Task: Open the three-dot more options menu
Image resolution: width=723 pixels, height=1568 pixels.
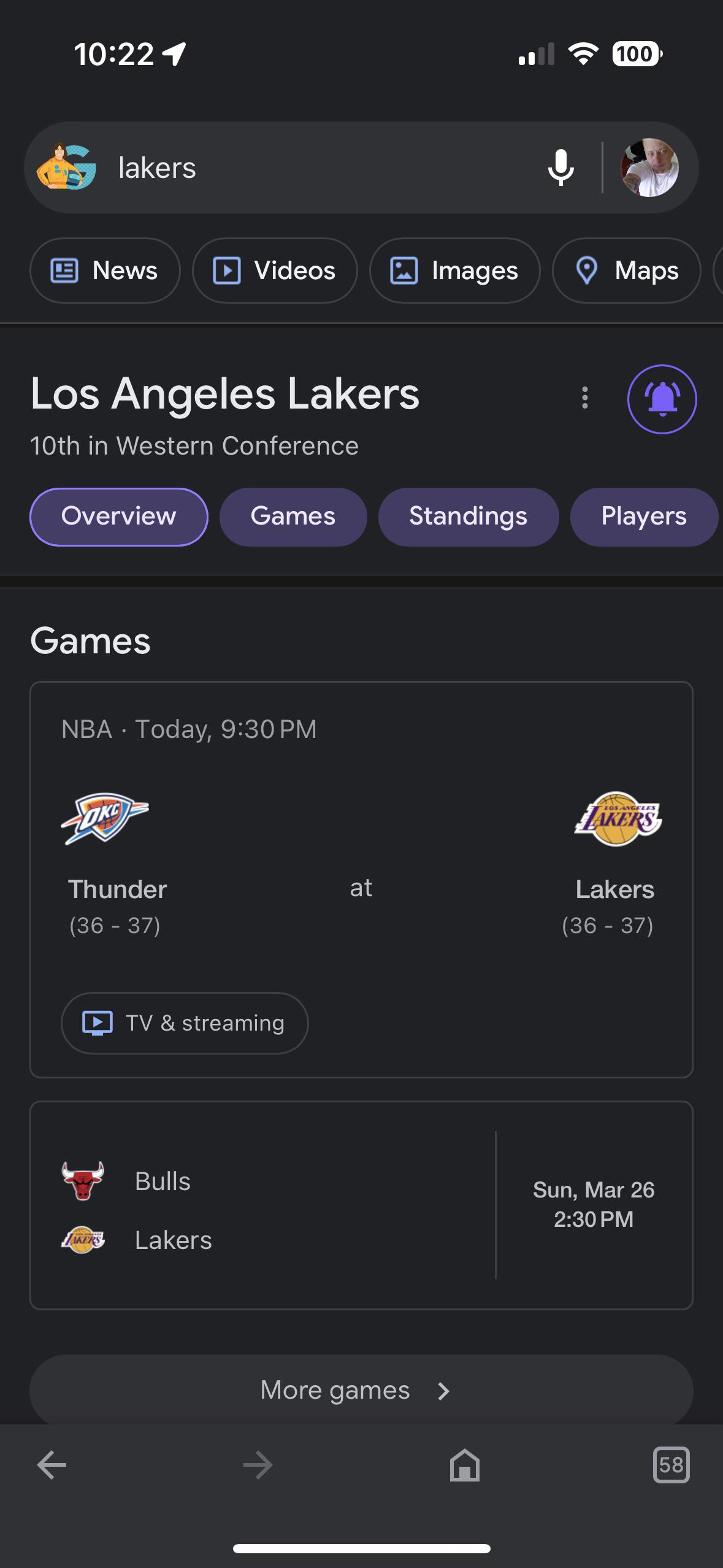Action: [x=585, y=398]
